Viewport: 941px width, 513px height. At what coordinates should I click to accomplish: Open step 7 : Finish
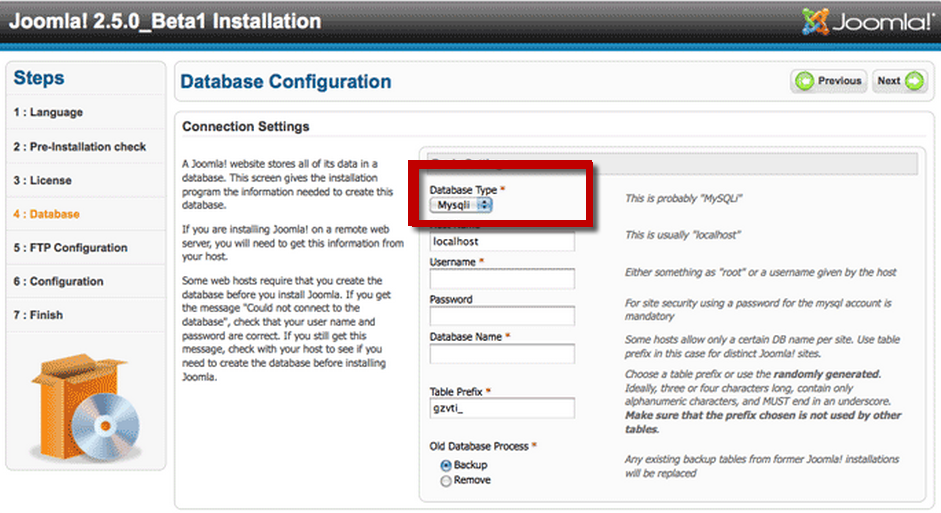point(38,315)
